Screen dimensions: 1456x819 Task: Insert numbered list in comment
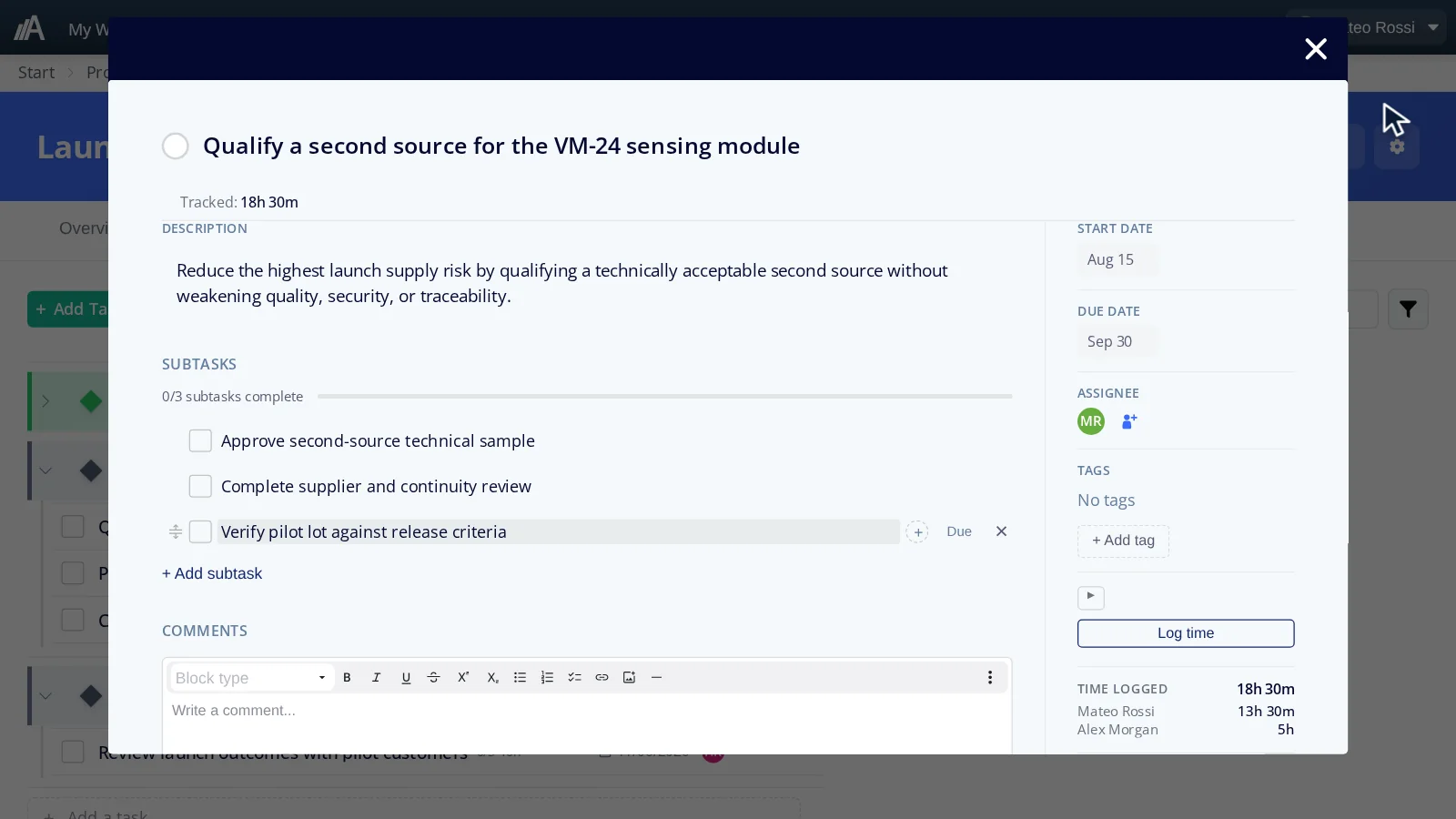[547, 677]
